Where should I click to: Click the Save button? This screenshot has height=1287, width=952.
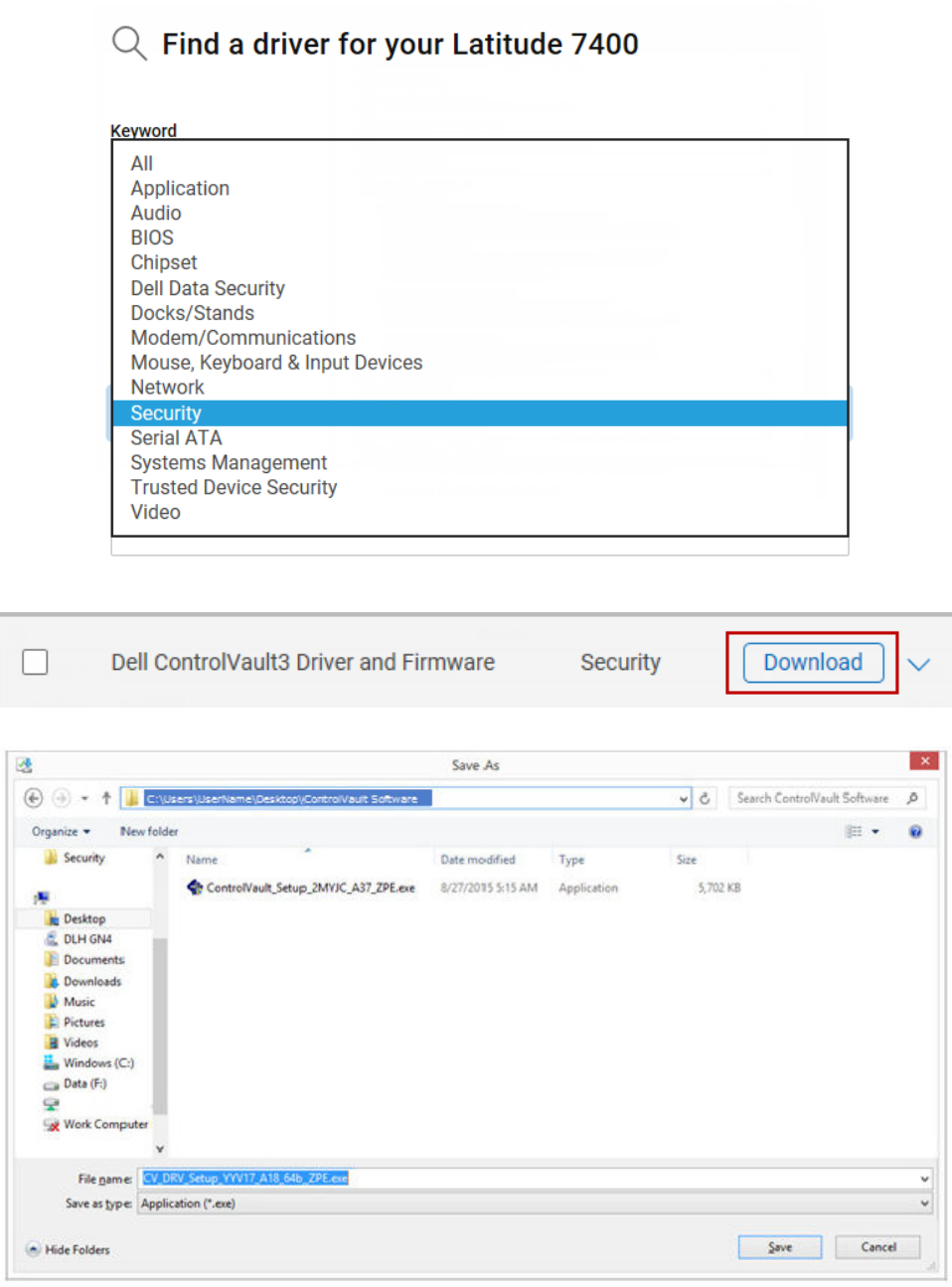pyautogui.click(x=780, y=1247)
